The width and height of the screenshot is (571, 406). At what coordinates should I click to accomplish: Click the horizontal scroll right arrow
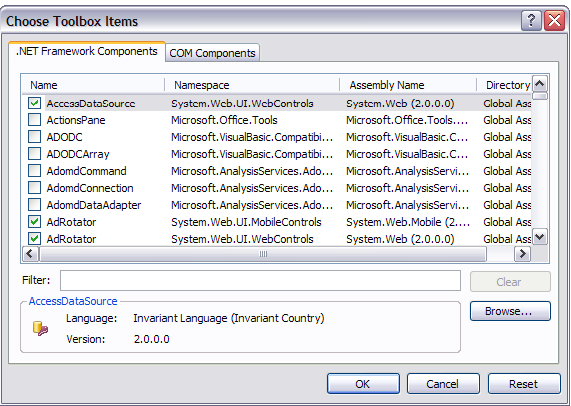click(x=523, y=253)
